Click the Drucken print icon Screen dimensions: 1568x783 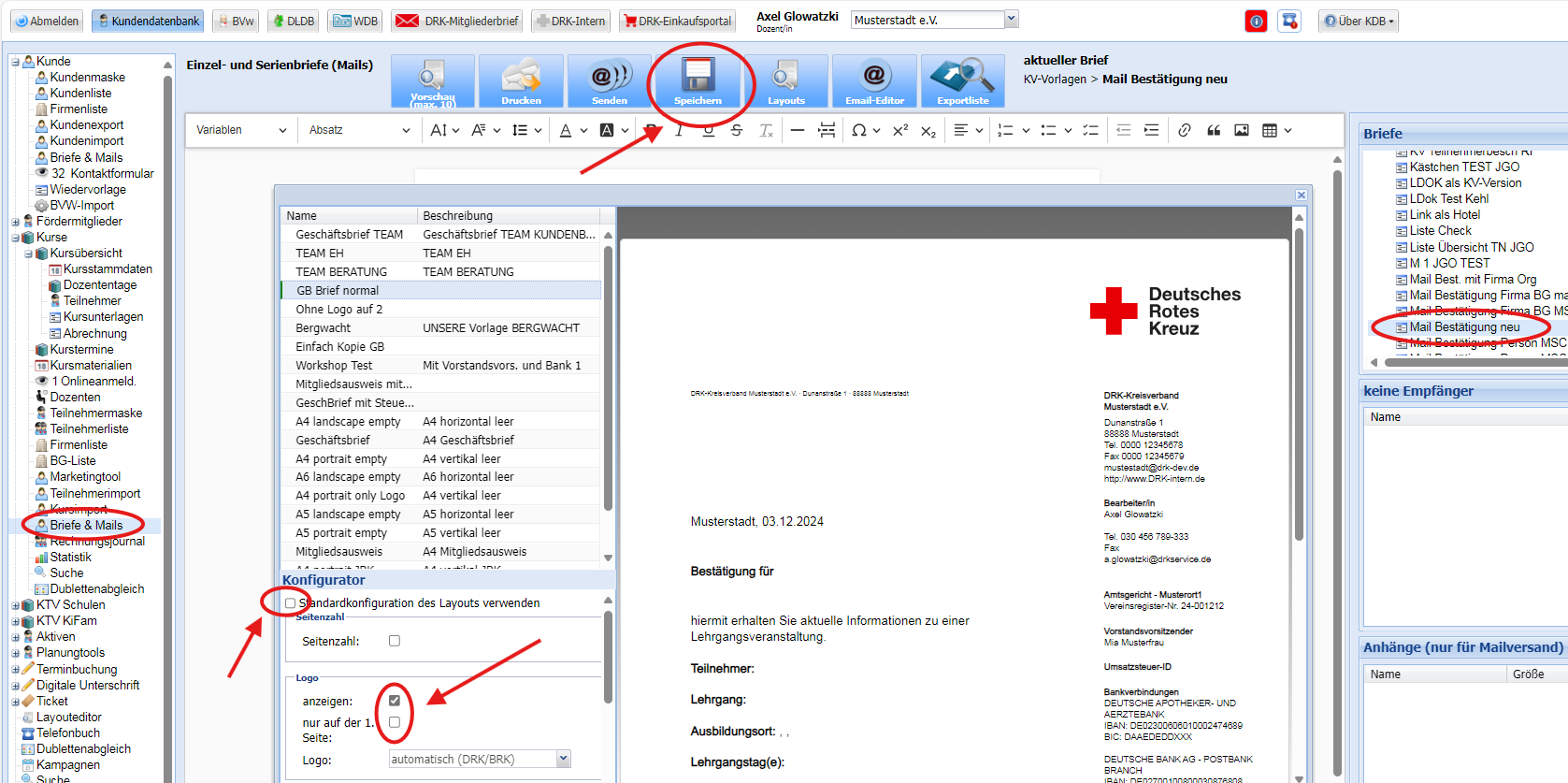pos(521,80)
